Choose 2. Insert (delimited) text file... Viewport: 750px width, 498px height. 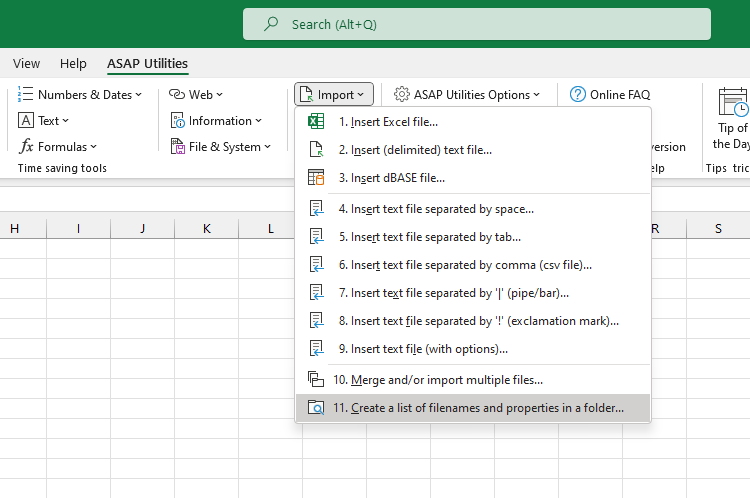click(473, 149)
